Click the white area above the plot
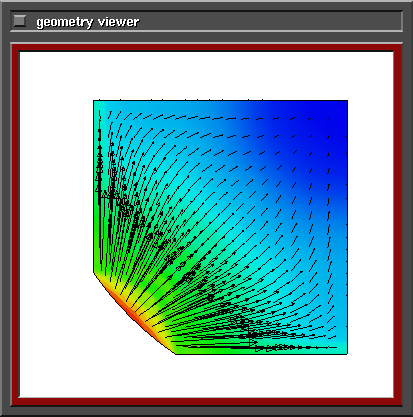The image size is (413, 417). (207, 75)
